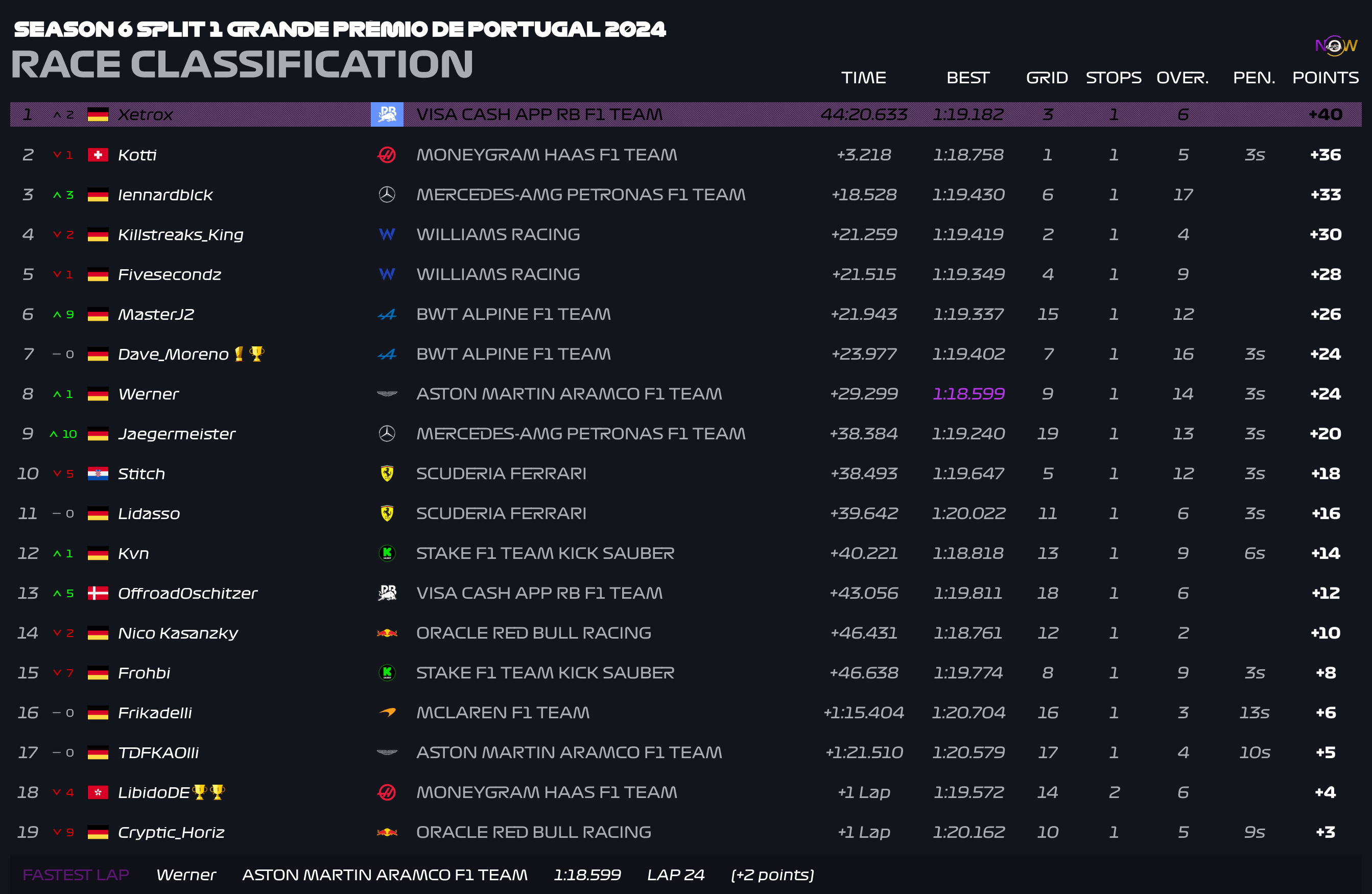
Task: Click the FASTEST LAP label in the footer
Action: click(76, 875)
